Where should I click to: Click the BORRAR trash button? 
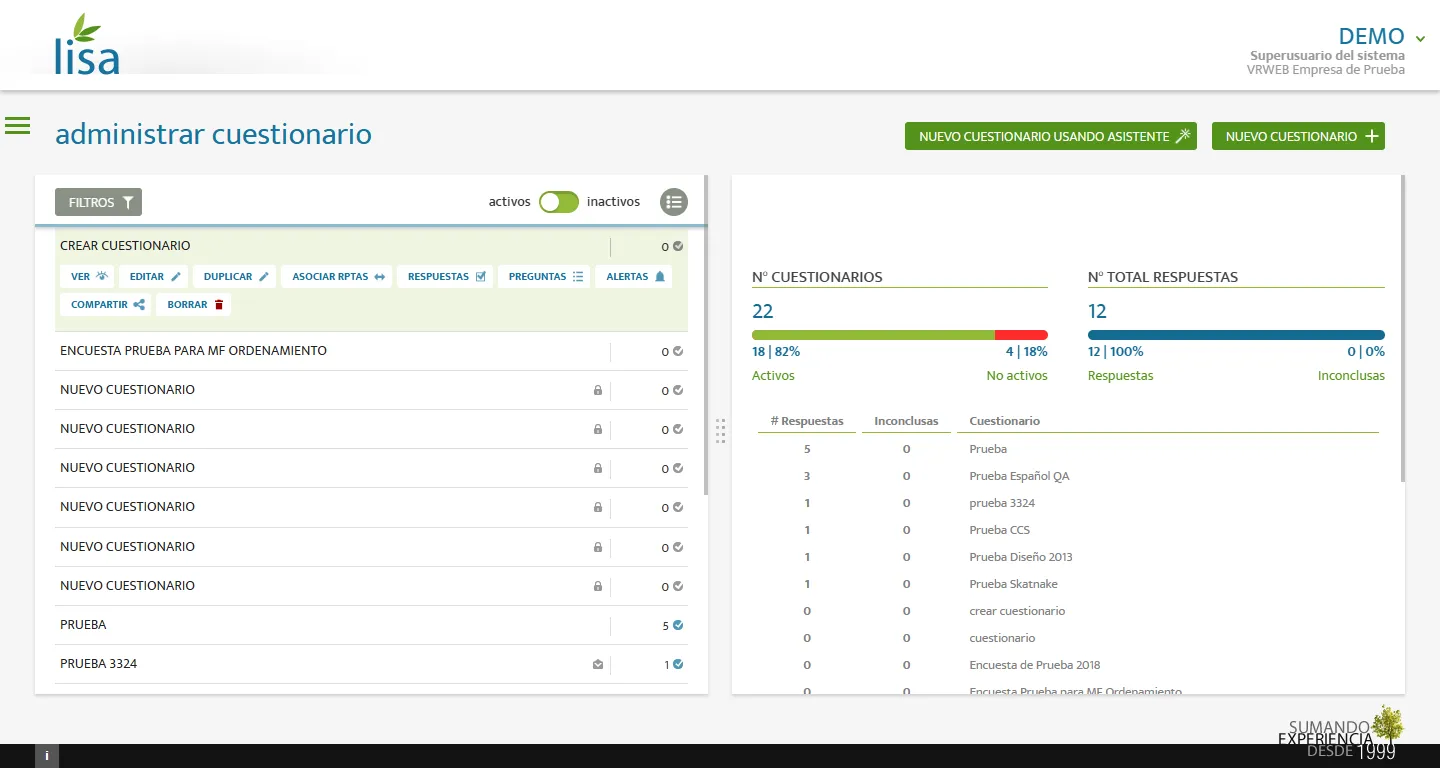[193, 305]
